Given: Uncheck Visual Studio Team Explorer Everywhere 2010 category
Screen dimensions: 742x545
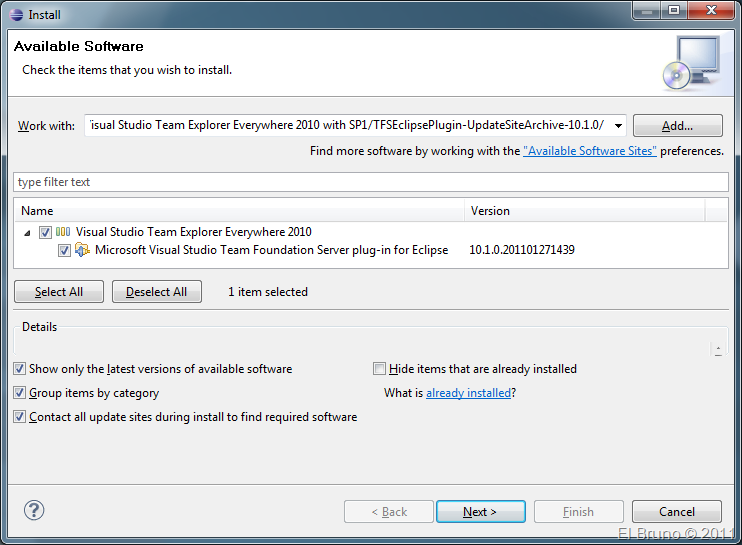Looking at the screenshot, I should 45,232.
